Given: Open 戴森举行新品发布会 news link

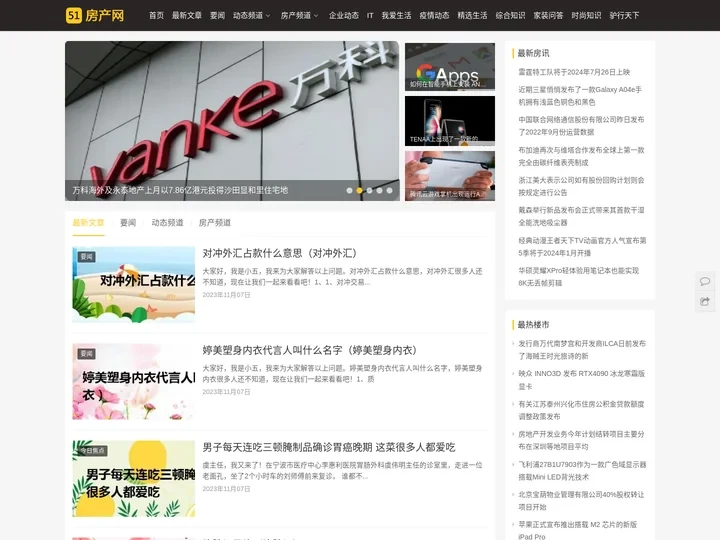Looking at the screenshot, I should pos(581,216).
